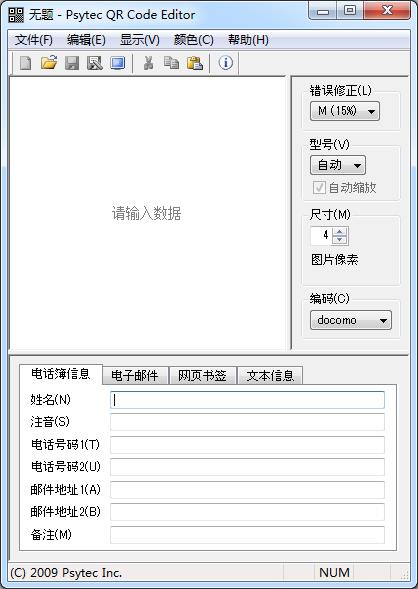Click the Cut scissors icon

pyautogui.click(x=149, y=63)
